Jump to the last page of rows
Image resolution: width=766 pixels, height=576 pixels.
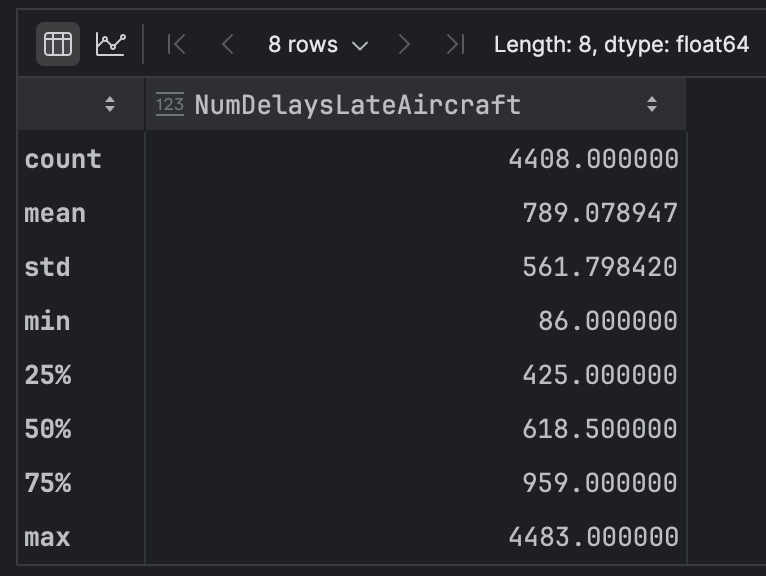tap(455, 44)
